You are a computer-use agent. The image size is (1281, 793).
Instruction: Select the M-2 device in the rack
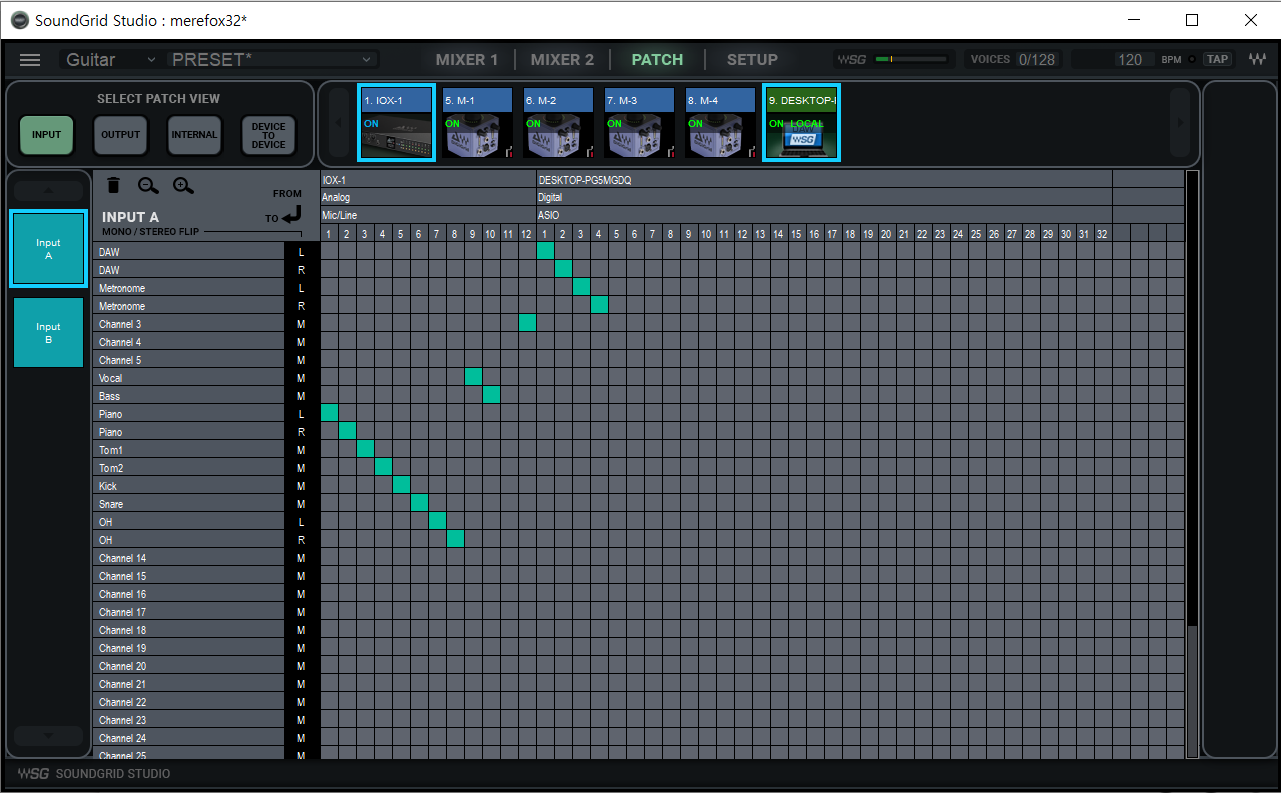(558, 123)
